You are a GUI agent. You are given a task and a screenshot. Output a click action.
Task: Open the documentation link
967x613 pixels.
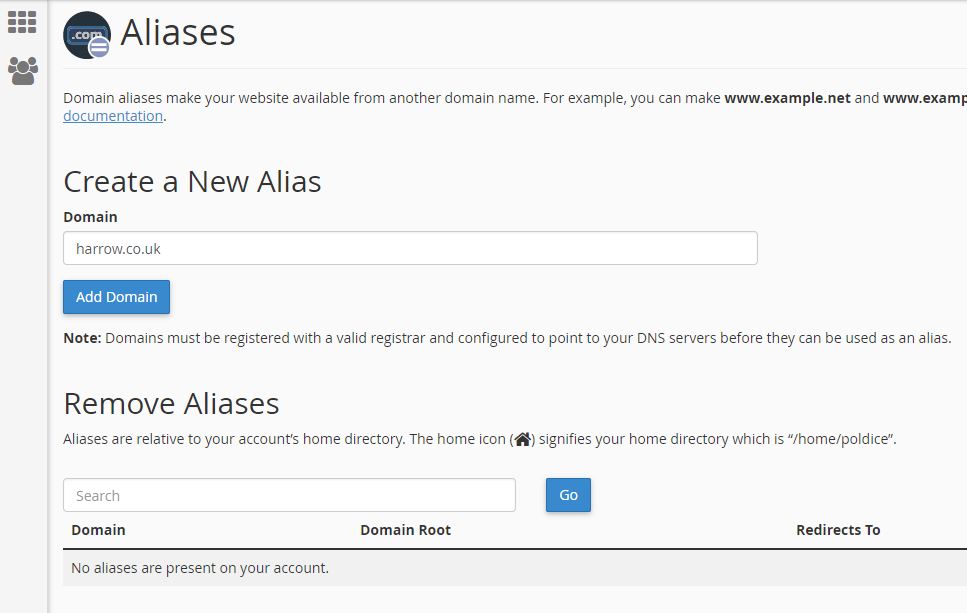click(x=113, y=116)
